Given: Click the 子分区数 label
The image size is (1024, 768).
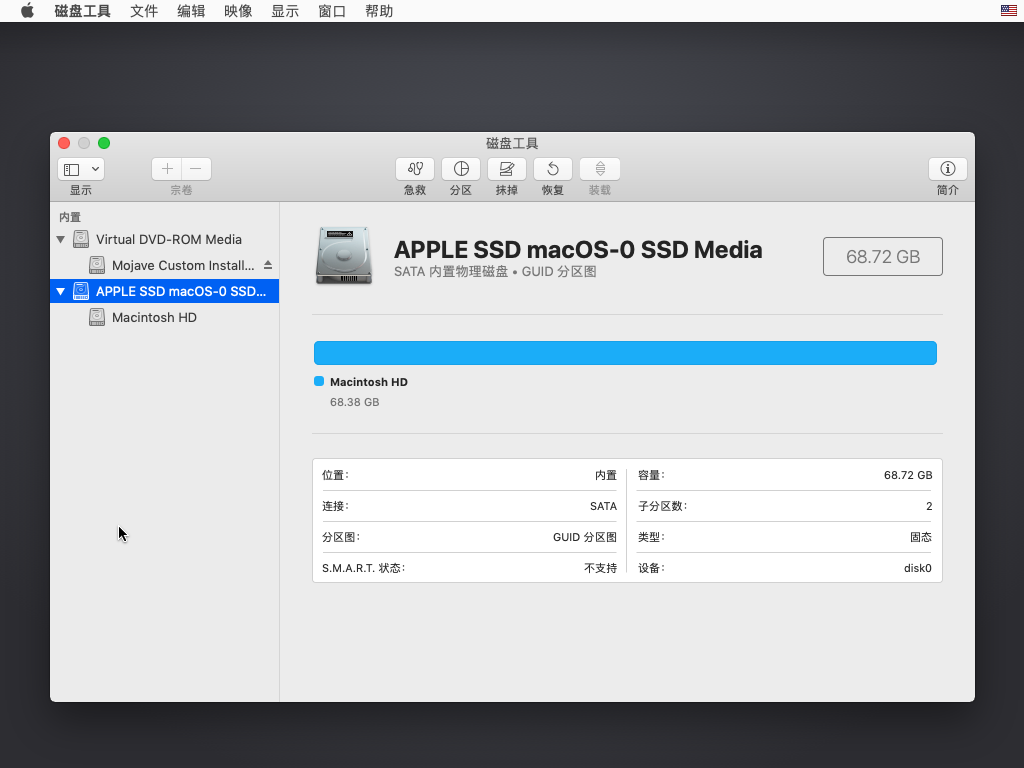Looking at the screenshot, I should (x=662, y=506).
